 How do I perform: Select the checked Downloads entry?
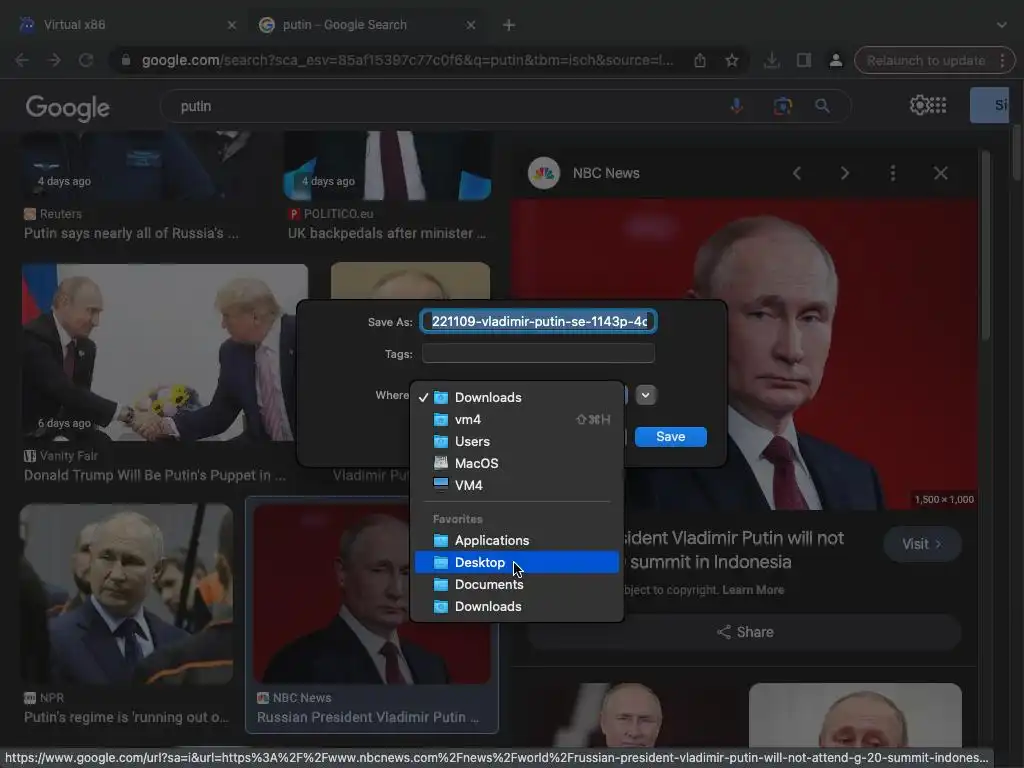click(x=516, y=397)
